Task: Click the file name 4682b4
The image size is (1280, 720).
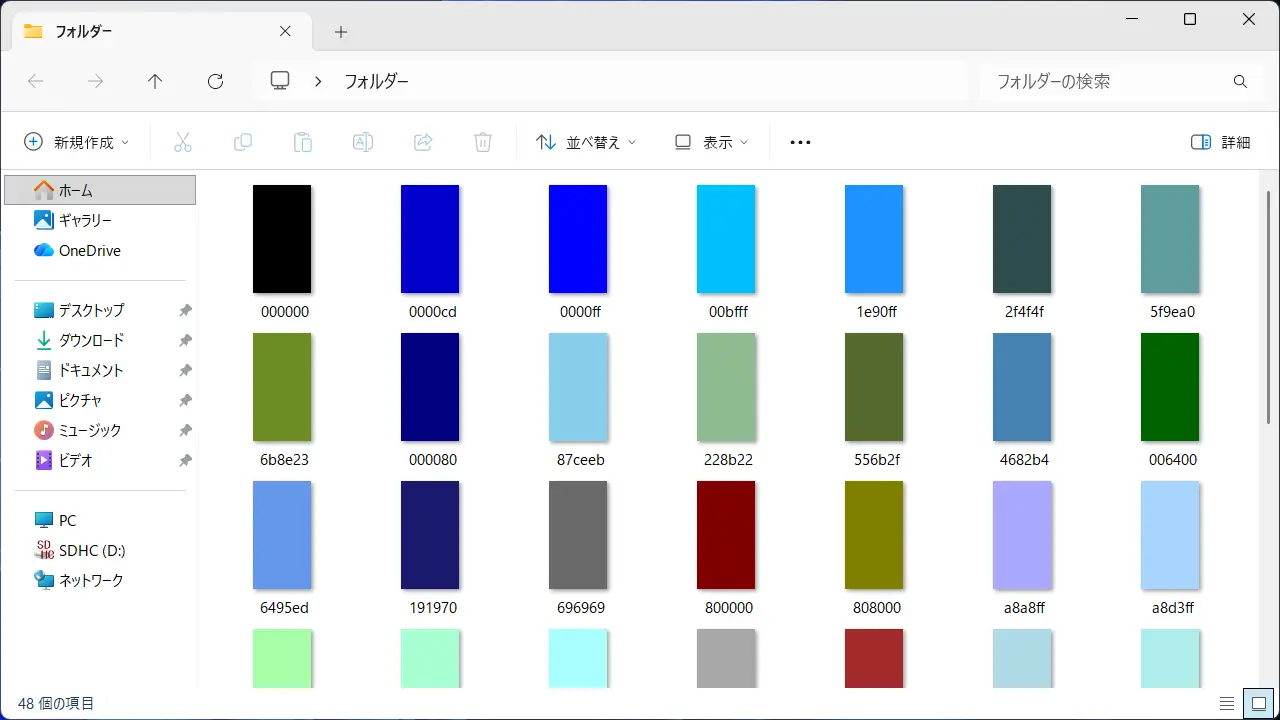Action: coord(1025,460)
